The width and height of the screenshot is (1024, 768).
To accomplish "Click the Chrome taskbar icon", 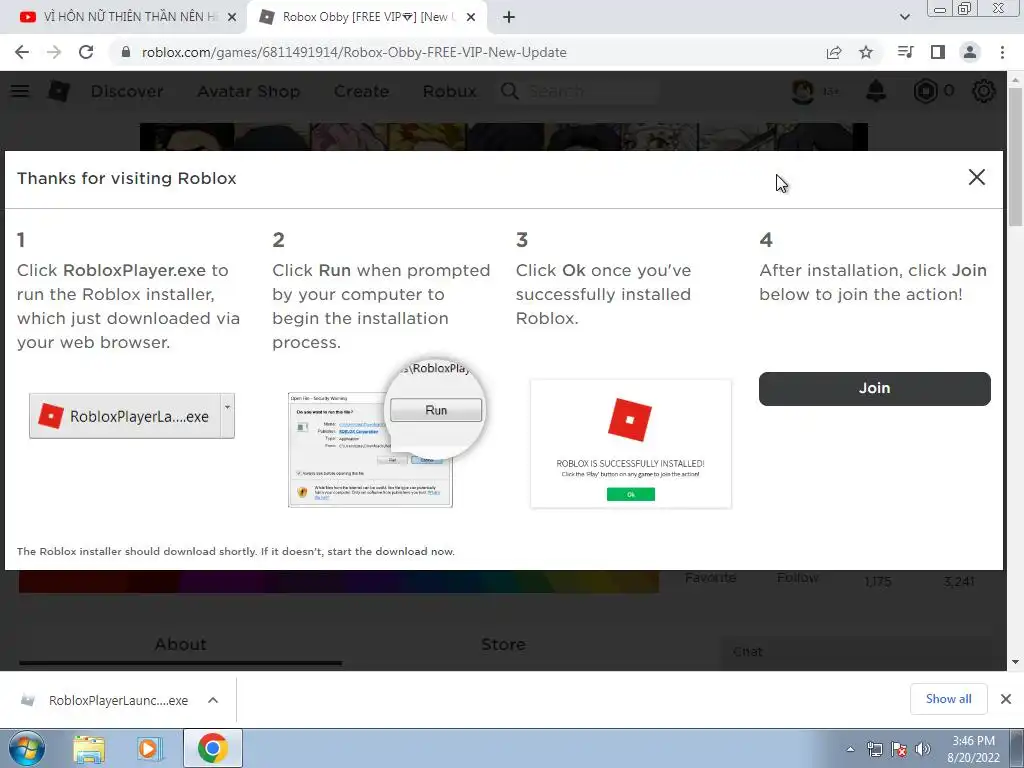I will (x=213, y=748).
